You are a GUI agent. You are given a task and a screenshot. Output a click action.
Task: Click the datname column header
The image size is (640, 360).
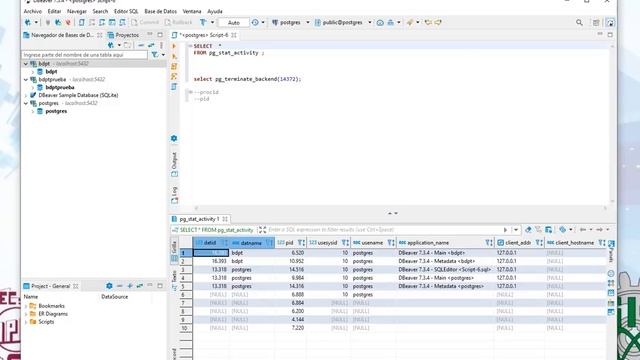[251, 243]
